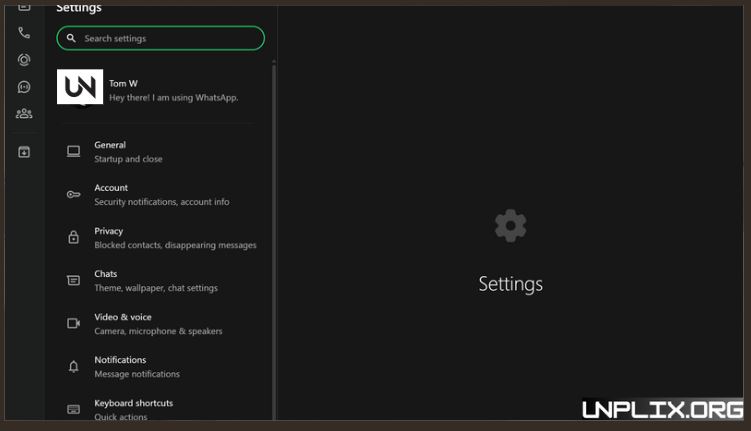Open the Calls tab phone icon
Viewport: 751px width, 431px height.
24,33
